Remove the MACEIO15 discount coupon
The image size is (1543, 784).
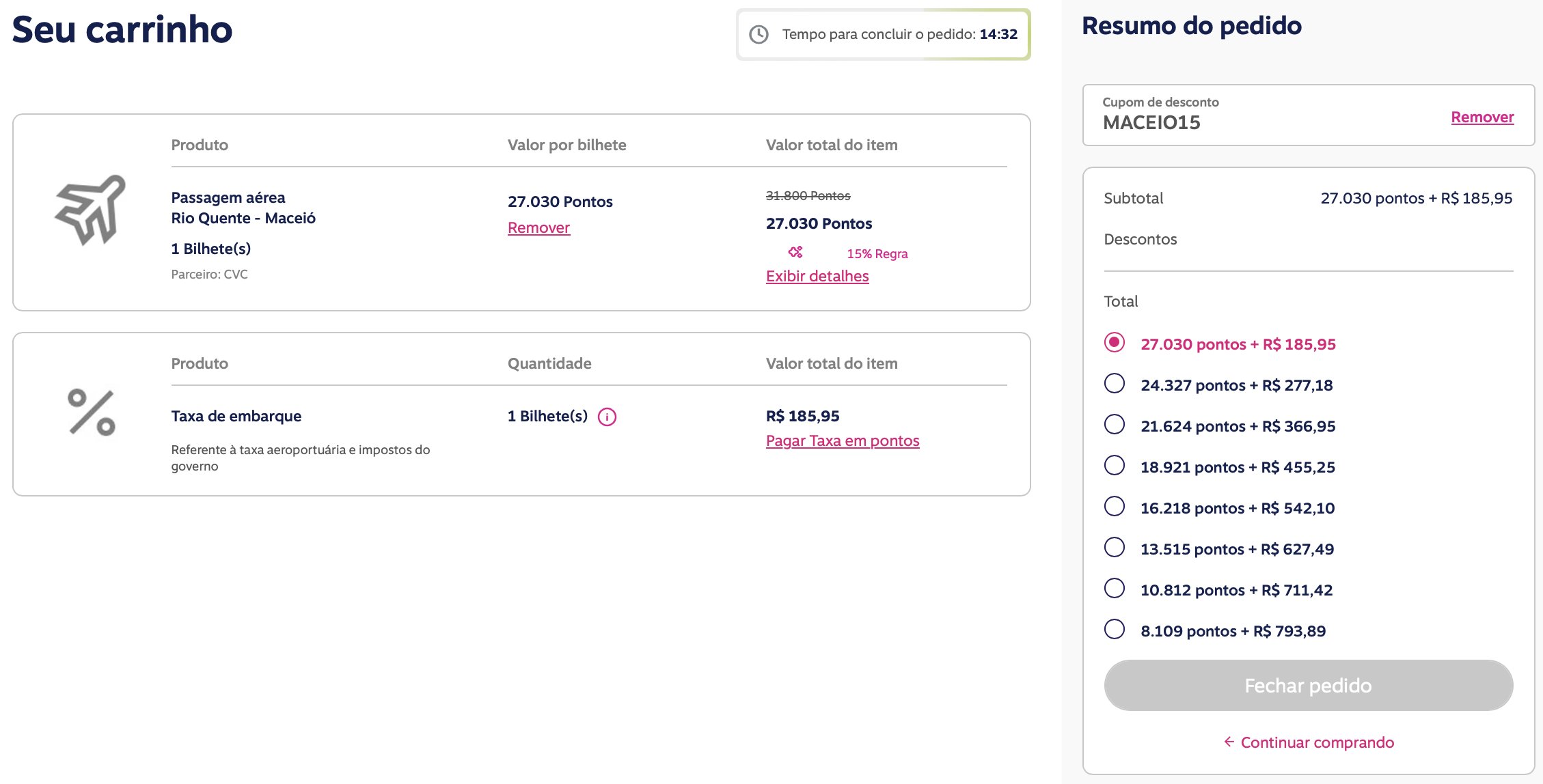[x=1482, y=117]
